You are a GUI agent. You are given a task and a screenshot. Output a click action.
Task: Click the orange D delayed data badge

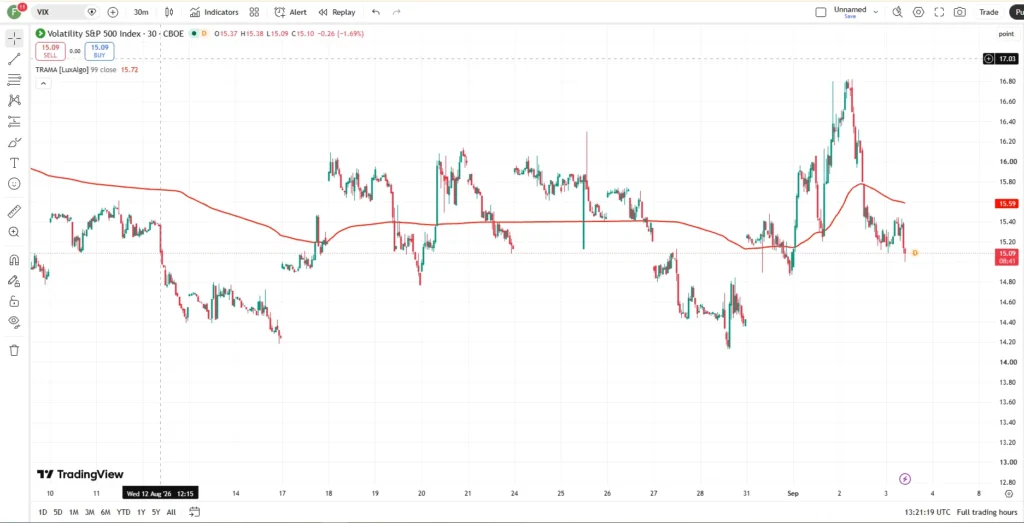pos(204,33)
